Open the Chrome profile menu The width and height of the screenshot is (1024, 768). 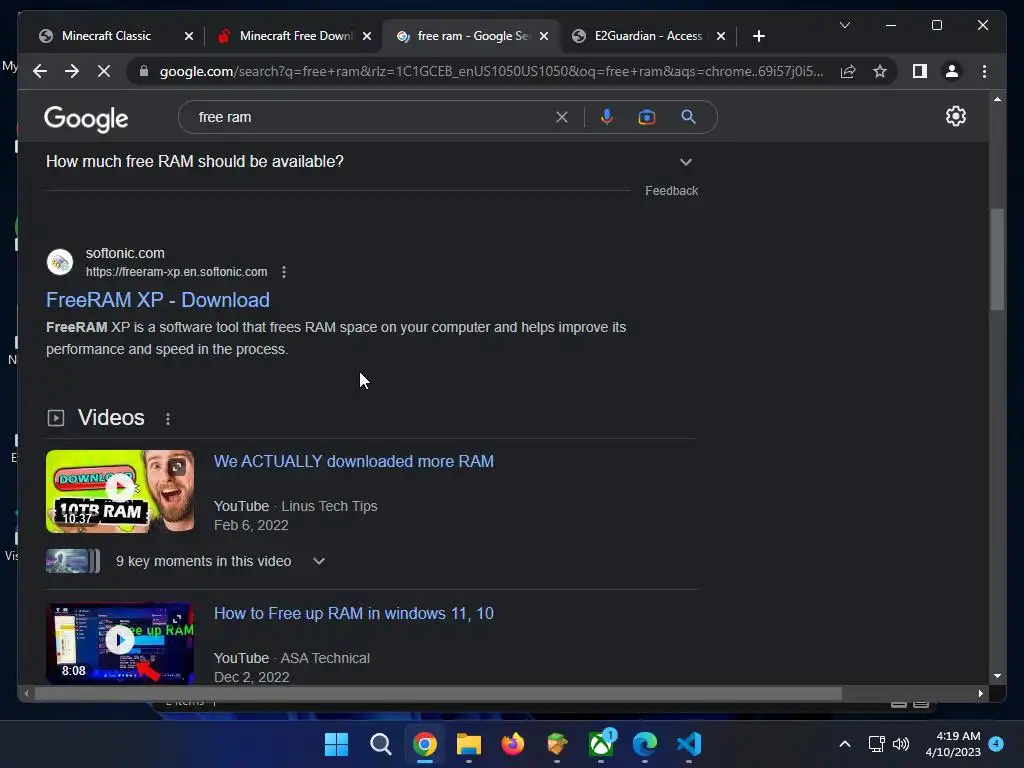[x=952, y=71]
